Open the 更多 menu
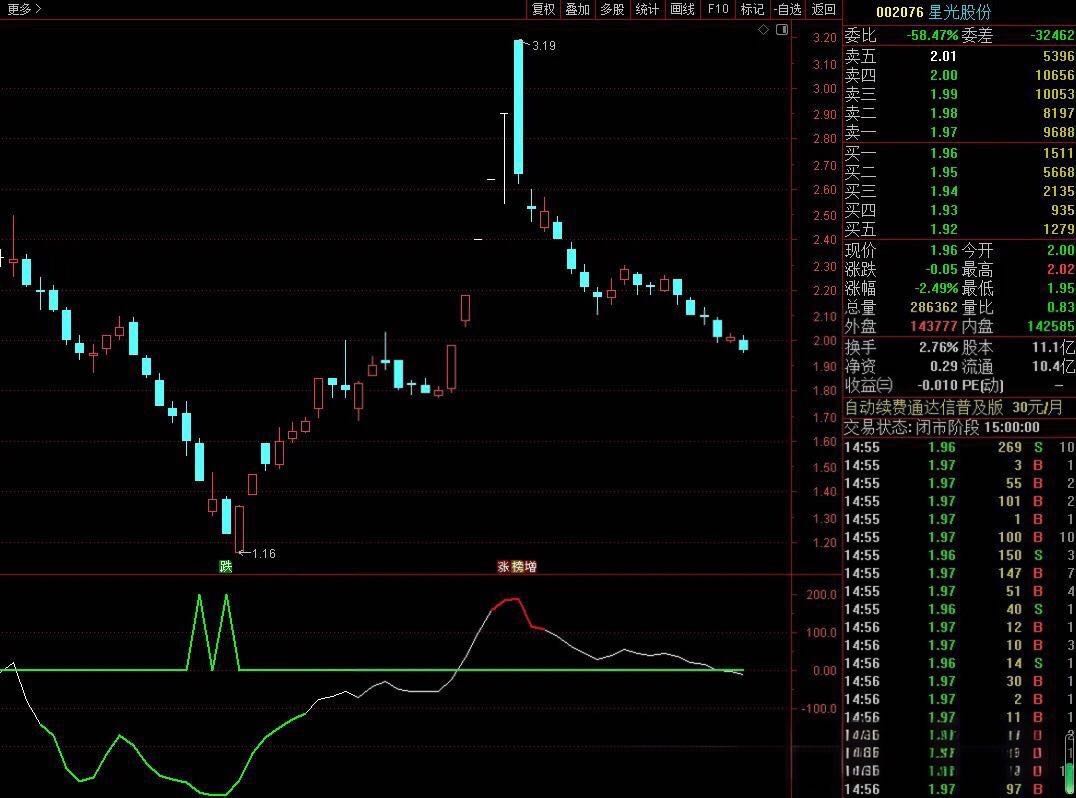This screenshot has width=1076, height=798. pyautogui.click(x=24, y=9)
